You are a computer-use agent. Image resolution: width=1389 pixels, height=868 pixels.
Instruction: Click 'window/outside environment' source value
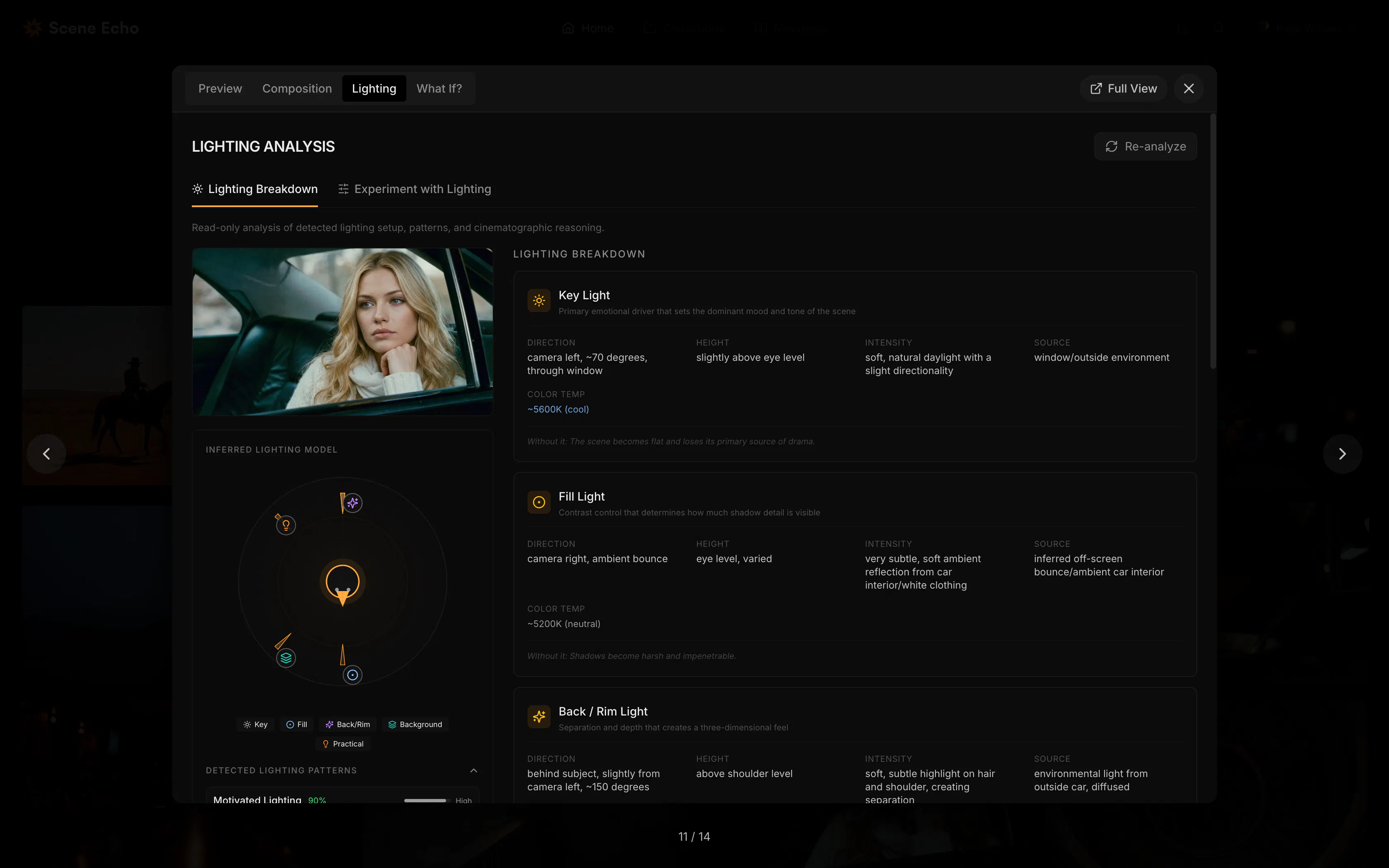click(x=1101, y=358)
